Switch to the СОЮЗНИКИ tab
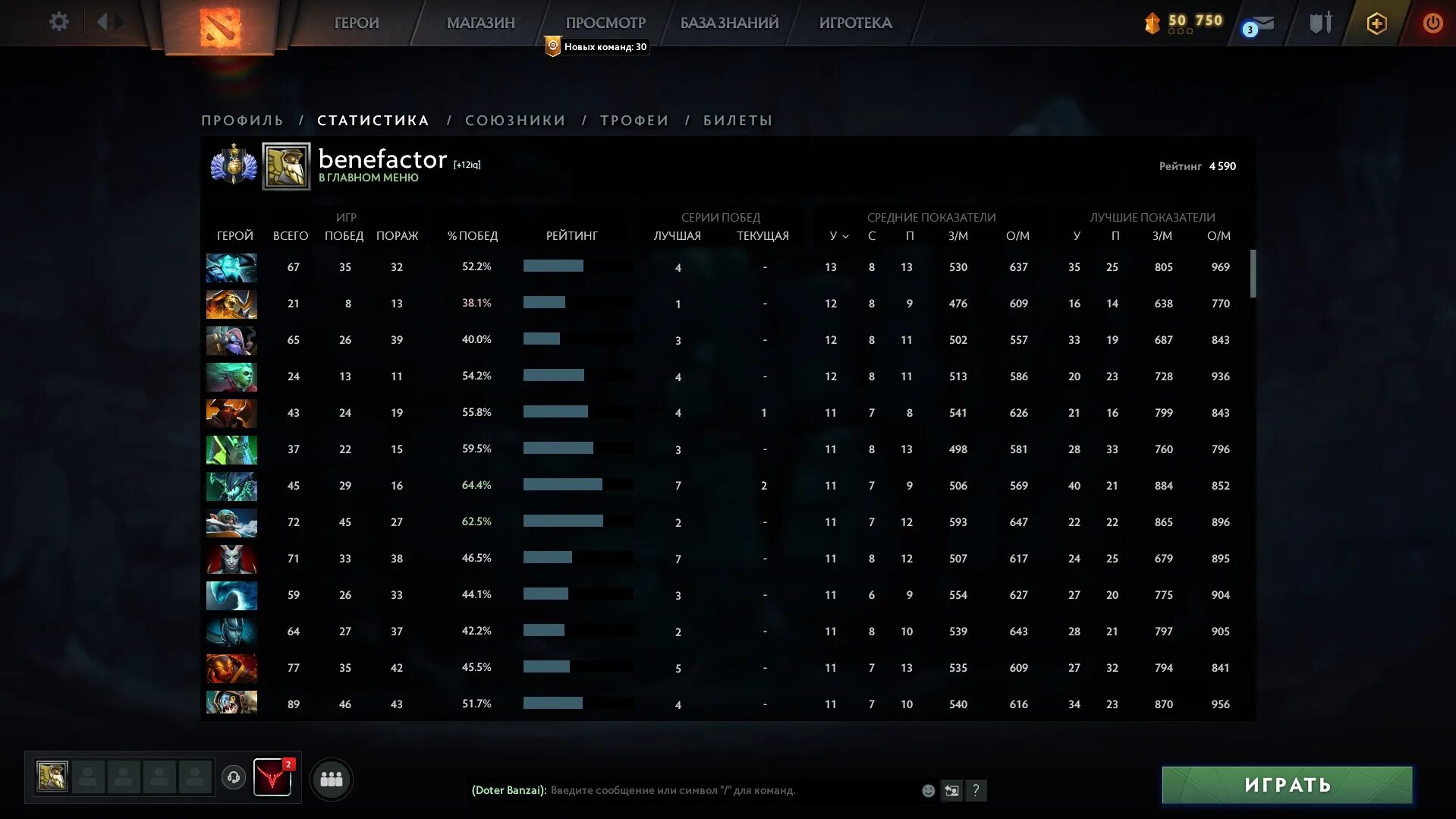 (x=515, y=120)
